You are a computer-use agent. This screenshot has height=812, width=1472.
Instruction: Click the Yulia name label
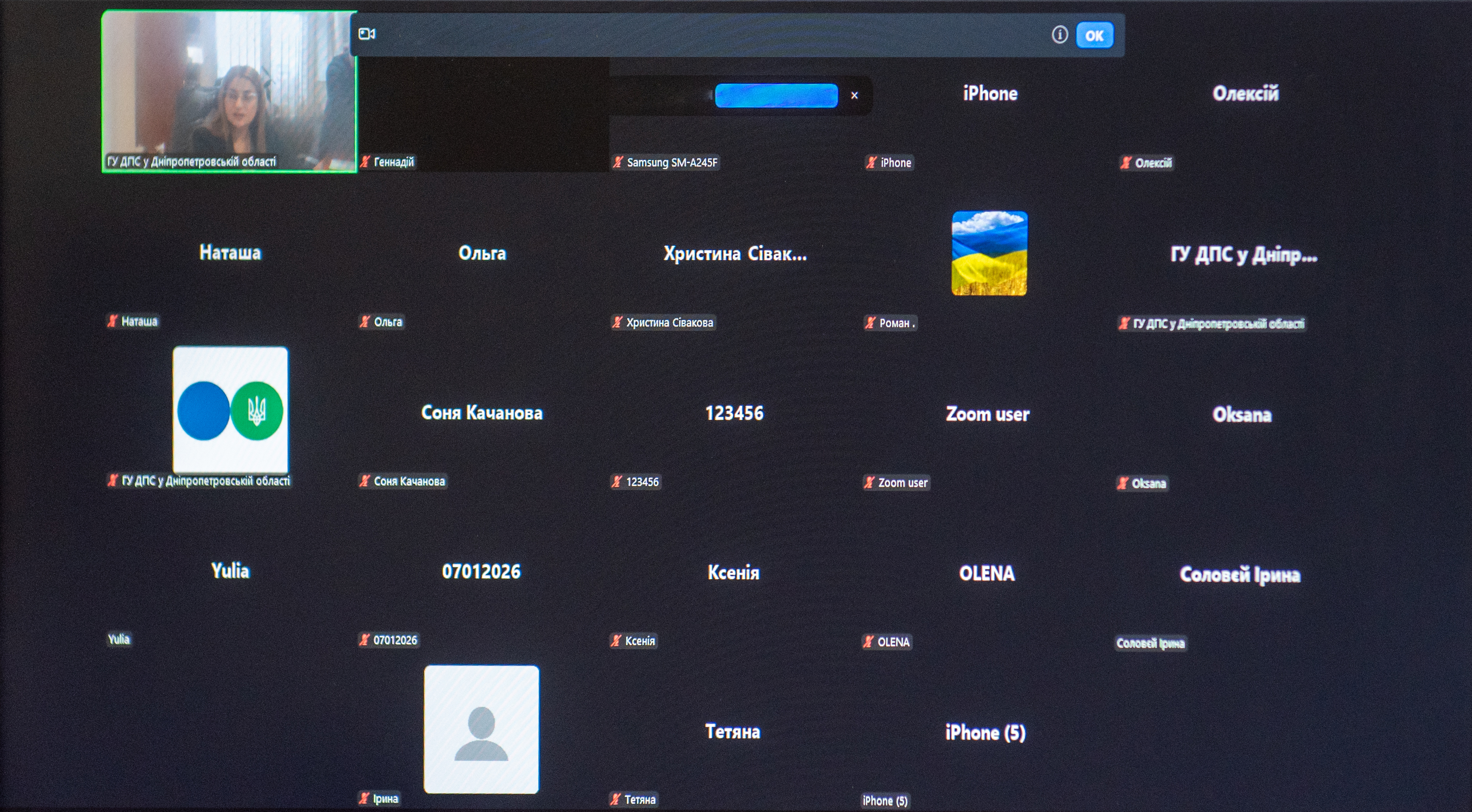click(119, 639)
